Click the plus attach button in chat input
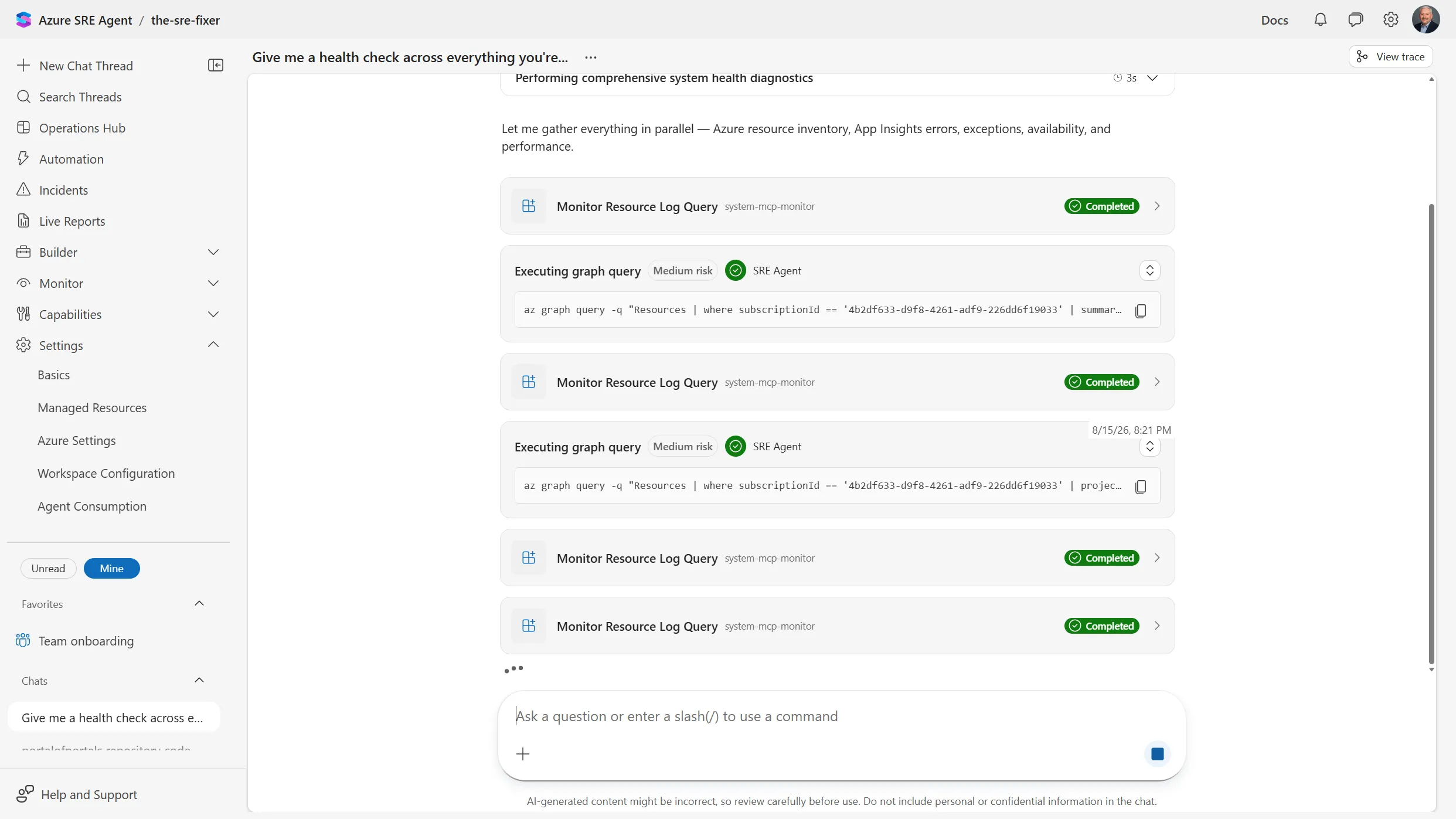Viewport: 1456px width, 819px height. pos(523,754)
